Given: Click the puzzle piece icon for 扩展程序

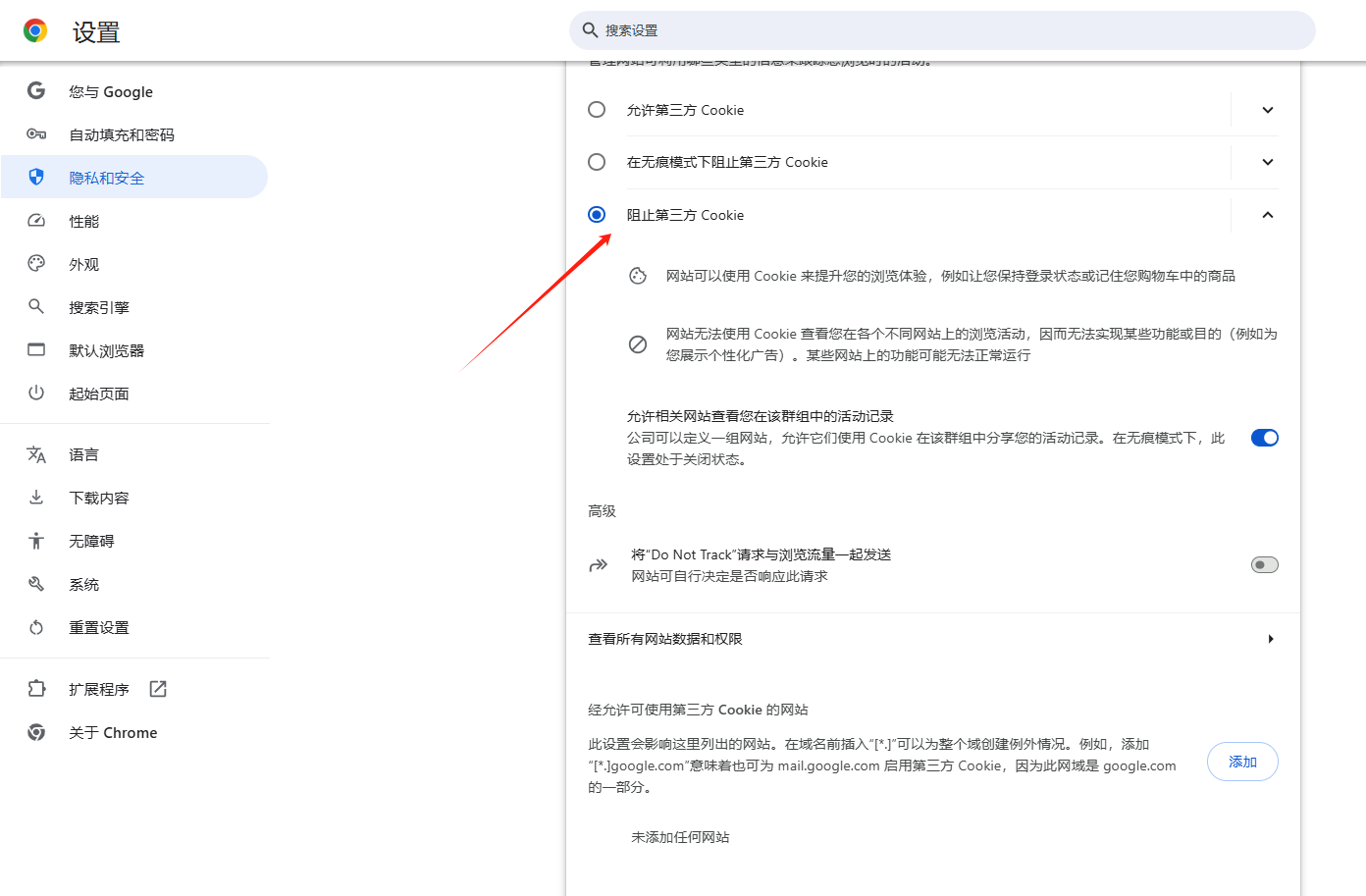Looking at the screenshot, I should (36, 689).
